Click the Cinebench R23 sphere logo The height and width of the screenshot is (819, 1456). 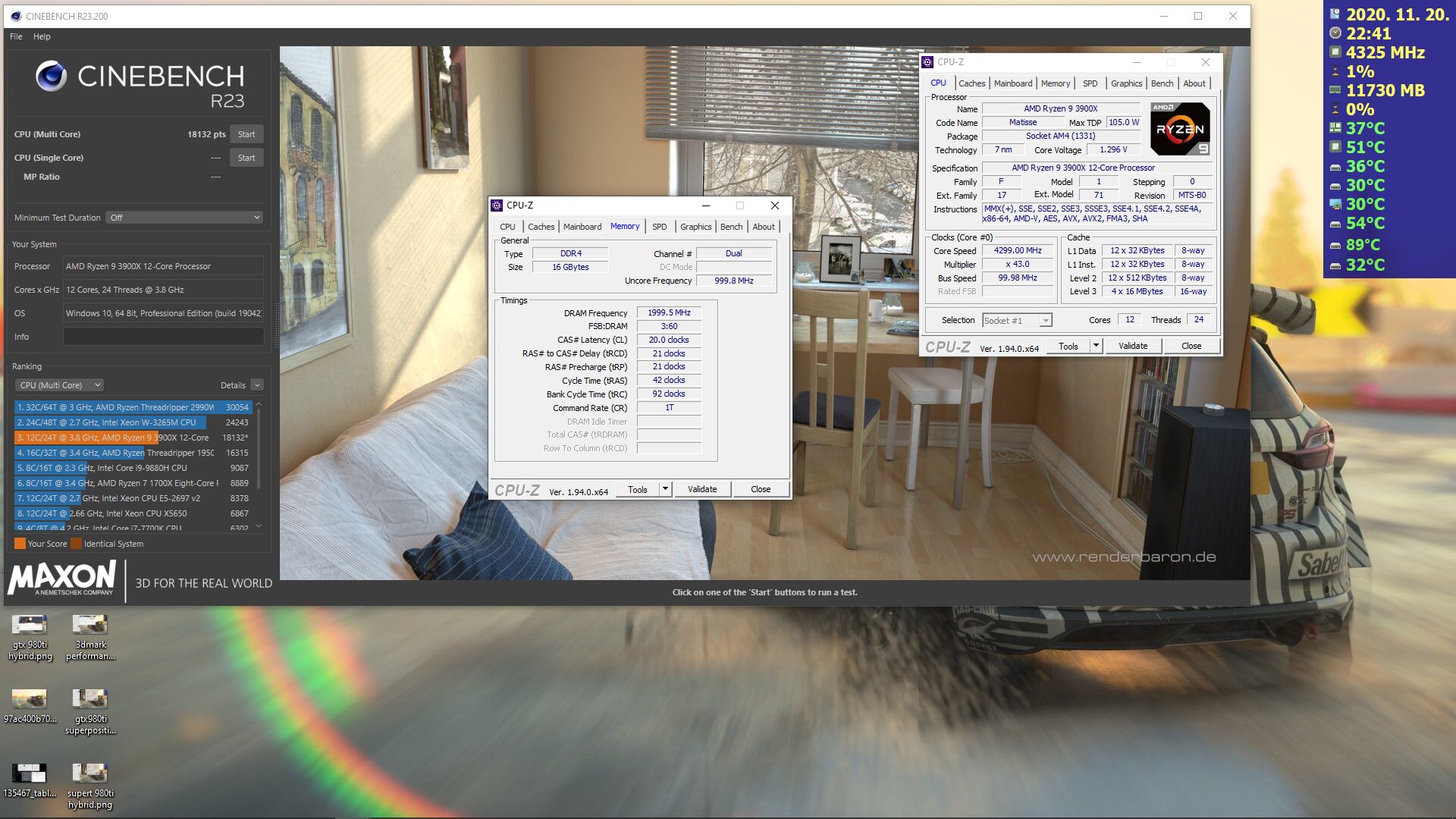(x=51, y=76)
